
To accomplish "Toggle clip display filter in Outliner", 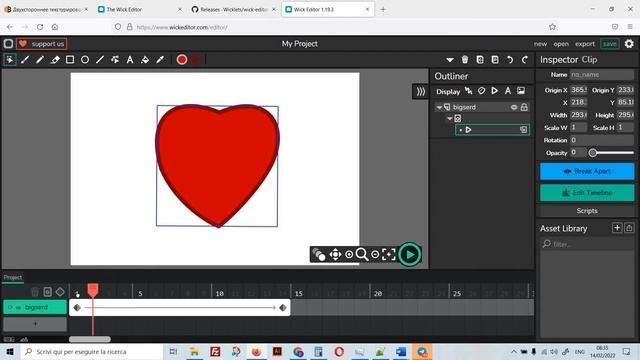I will pyautogui.click(x=495, y=91).
